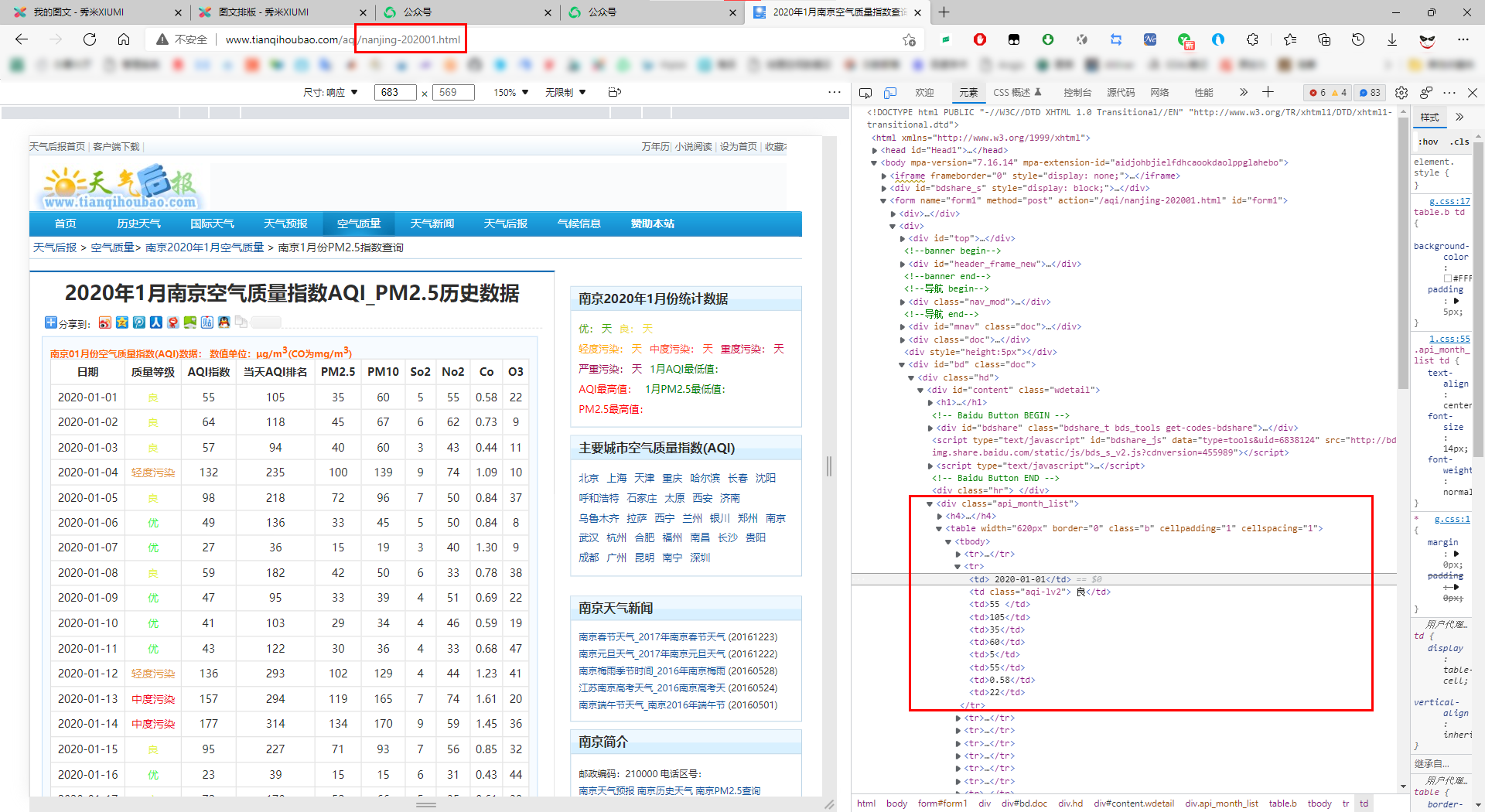Open the browser home page
1485x812 pixels.
[x=124, y=39]
